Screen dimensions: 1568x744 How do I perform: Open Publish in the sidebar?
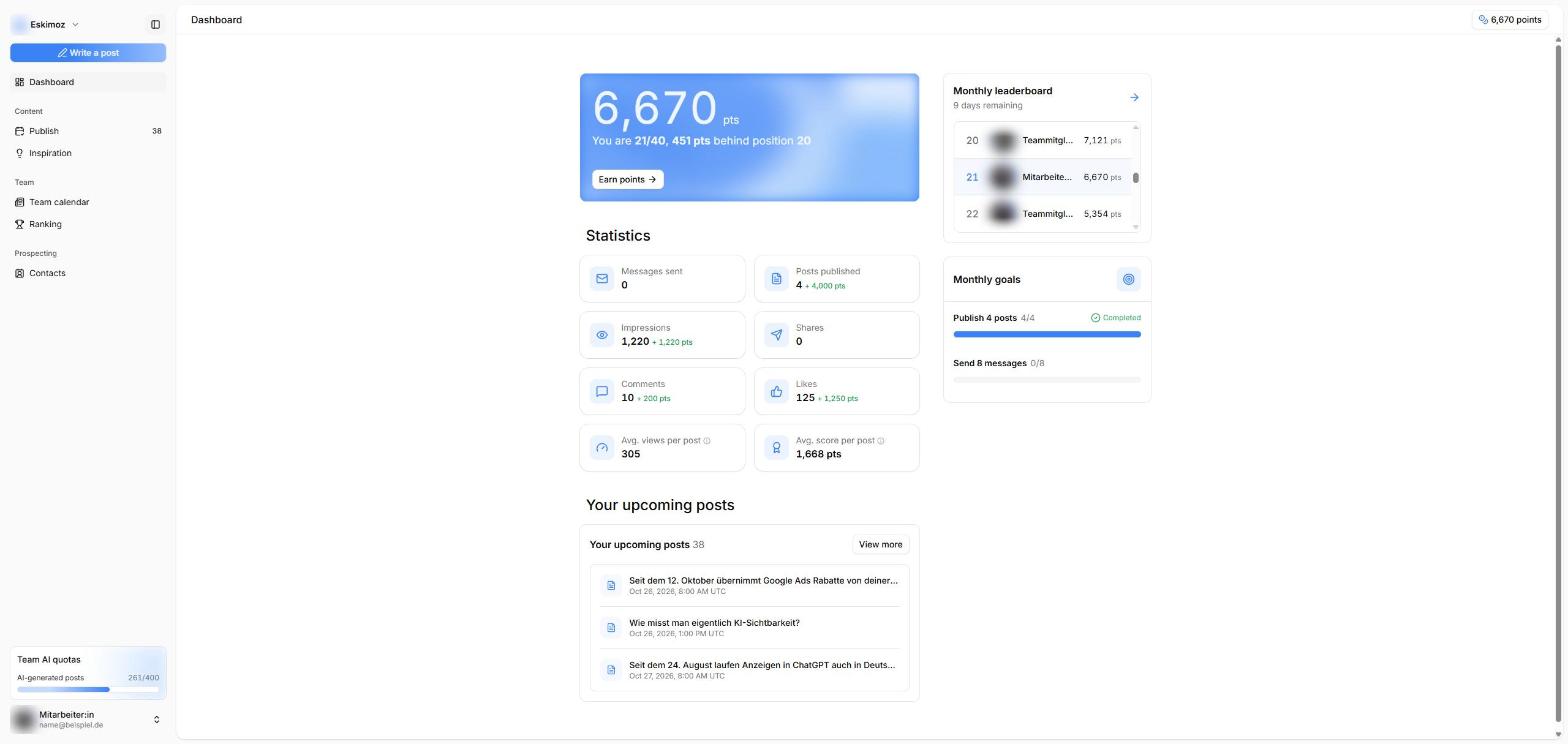pyautogui.click(x=88, y=131)
